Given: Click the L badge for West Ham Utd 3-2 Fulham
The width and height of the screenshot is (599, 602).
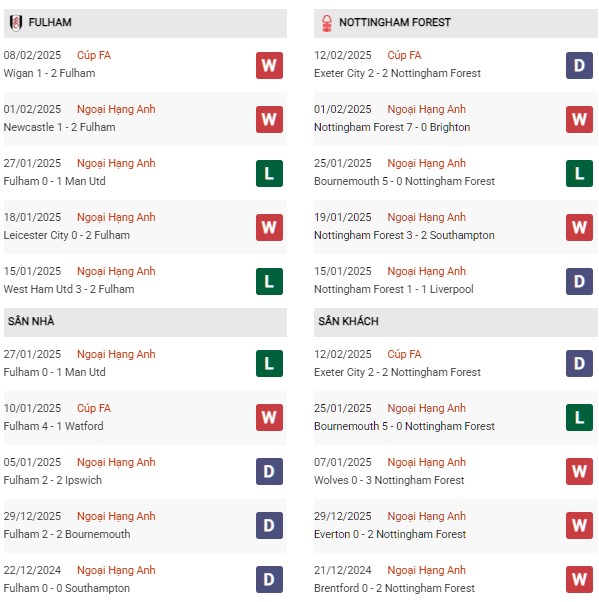Looking at the screenshot, I should tap(269, 281).
